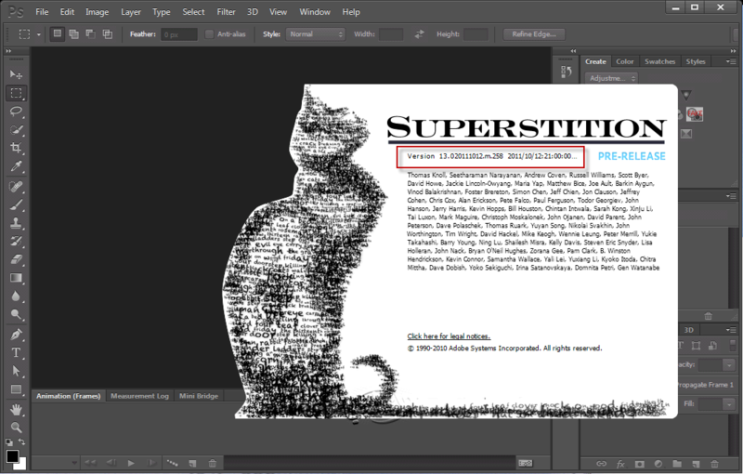Open the legal notices link
The width and height of the screenshot is (743, 474).
(449, 336)
